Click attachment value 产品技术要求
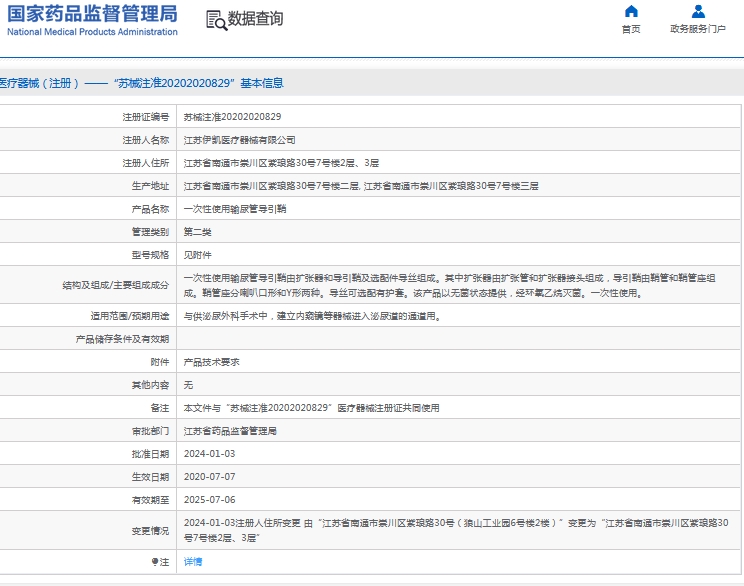This screenshot has height=586, width=744. (x=212, y=363)
